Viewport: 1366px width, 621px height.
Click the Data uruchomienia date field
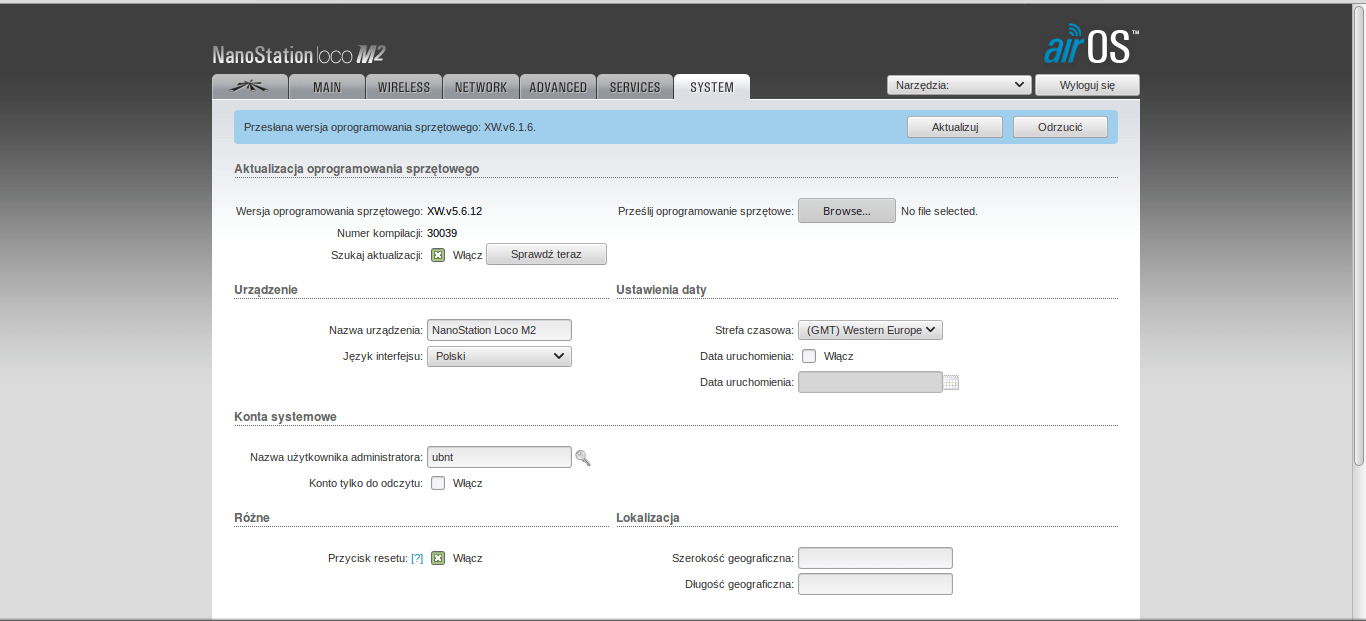click(870, 382)
